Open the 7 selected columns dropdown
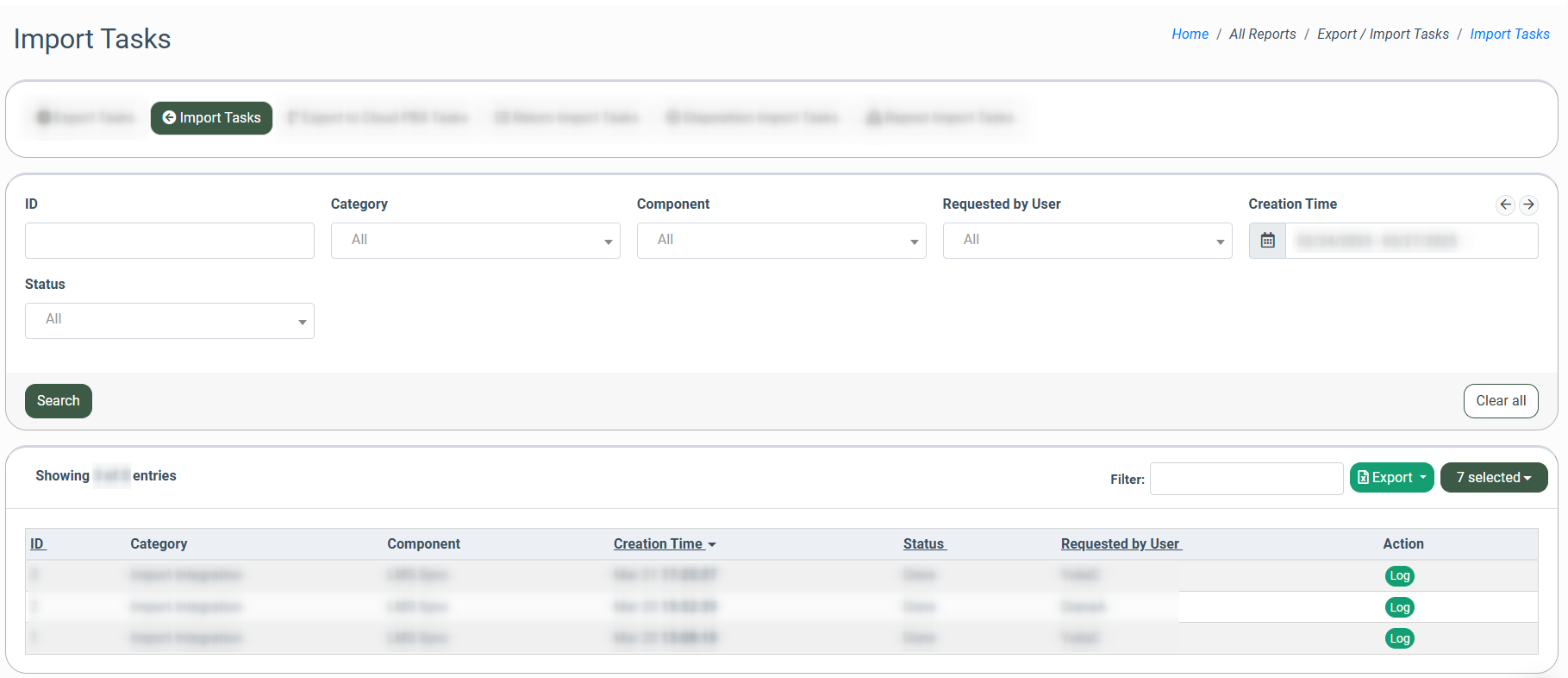1568x678 pixels. point(1493,478)
